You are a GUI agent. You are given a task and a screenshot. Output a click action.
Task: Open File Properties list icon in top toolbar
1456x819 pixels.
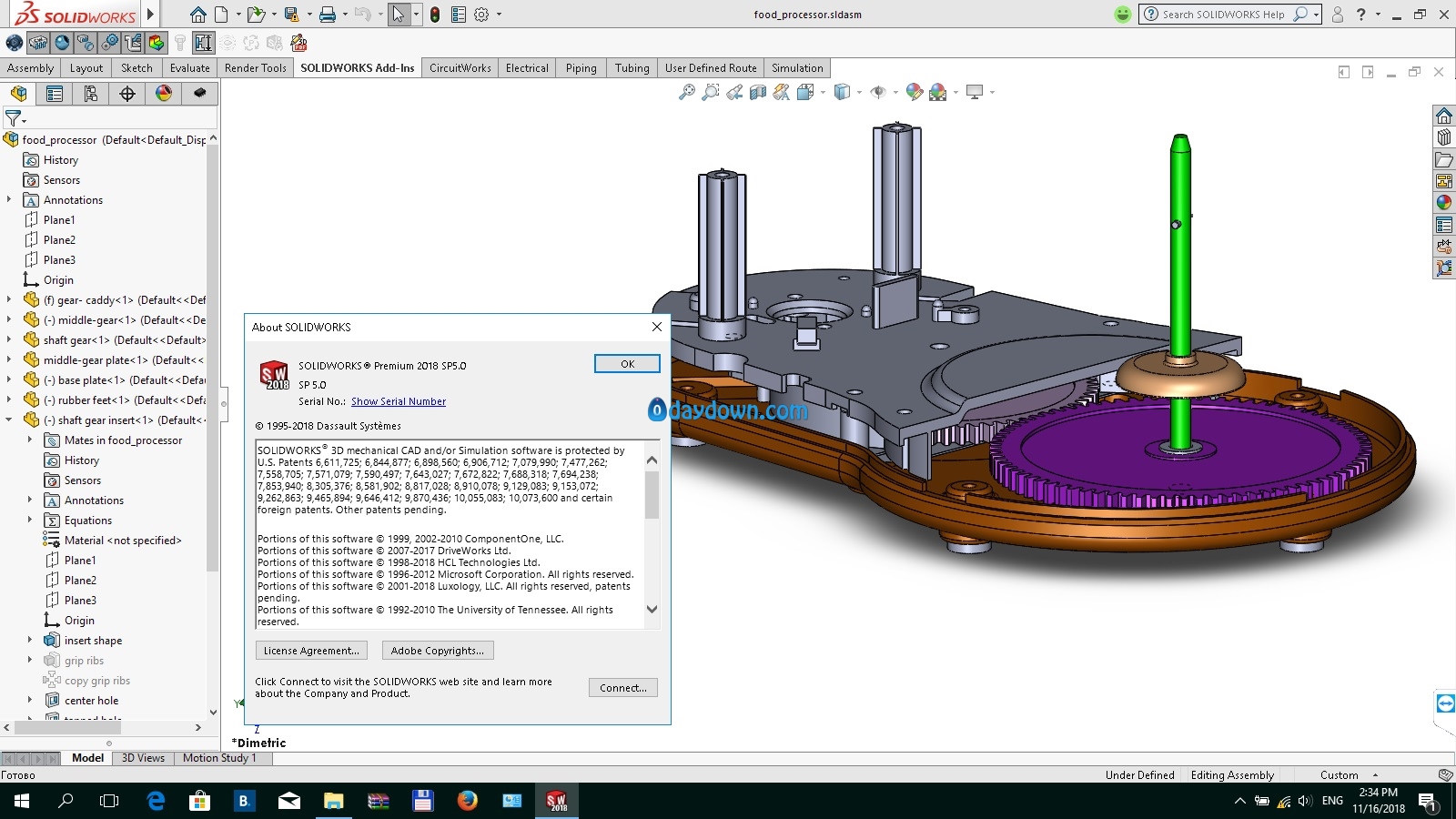click(x=458, y=15)
